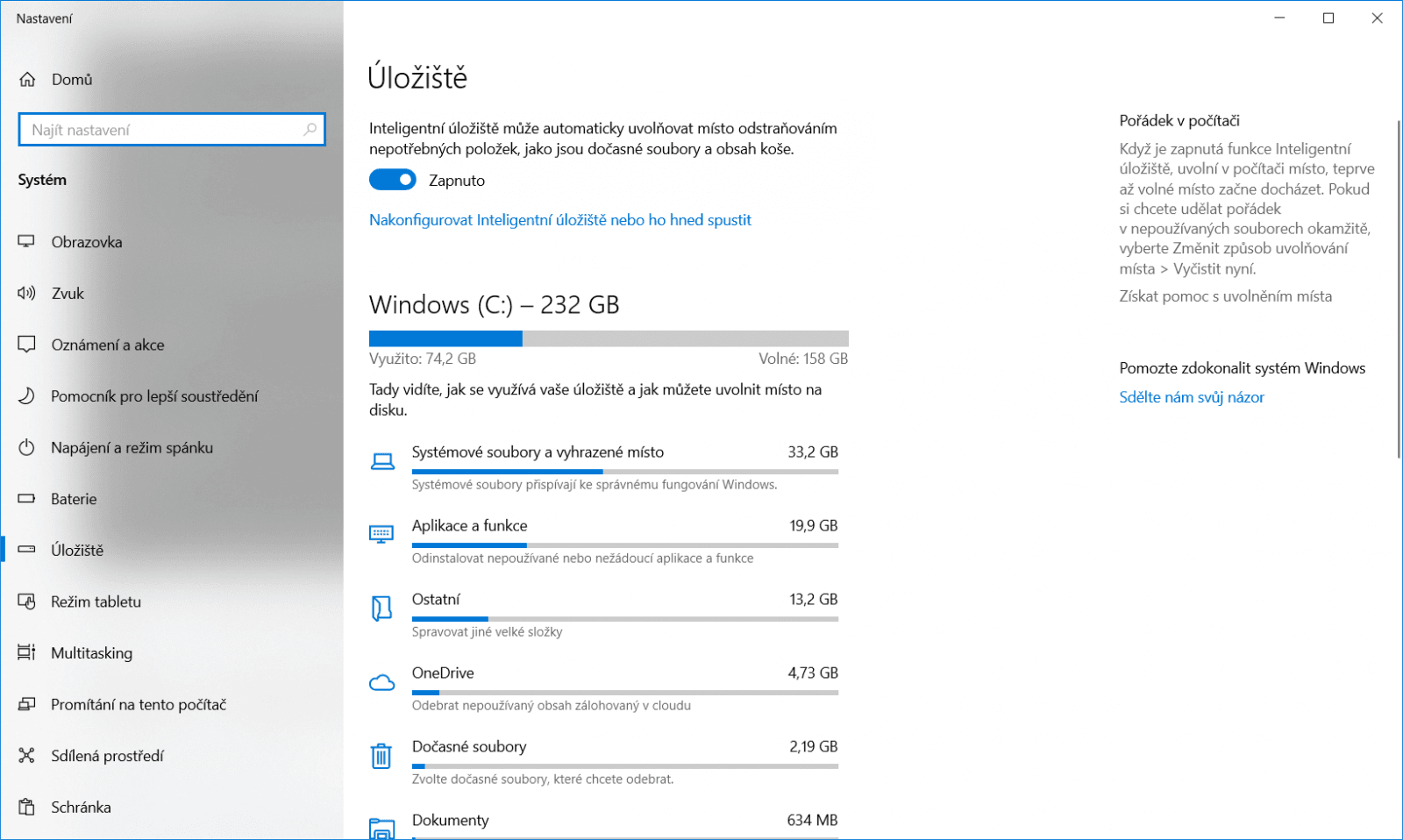Click the OneDrive cloud icon
The image size is (1403, 840).
coord(381,683)
